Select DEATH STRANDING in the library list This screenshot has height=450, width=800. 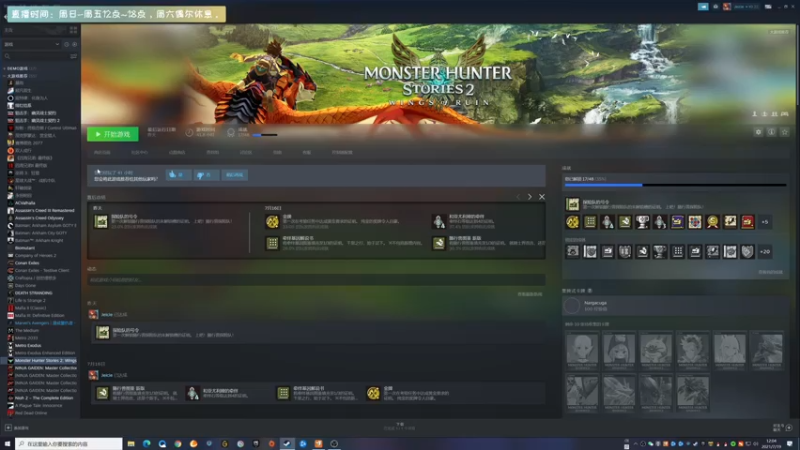tap(33, 293)
